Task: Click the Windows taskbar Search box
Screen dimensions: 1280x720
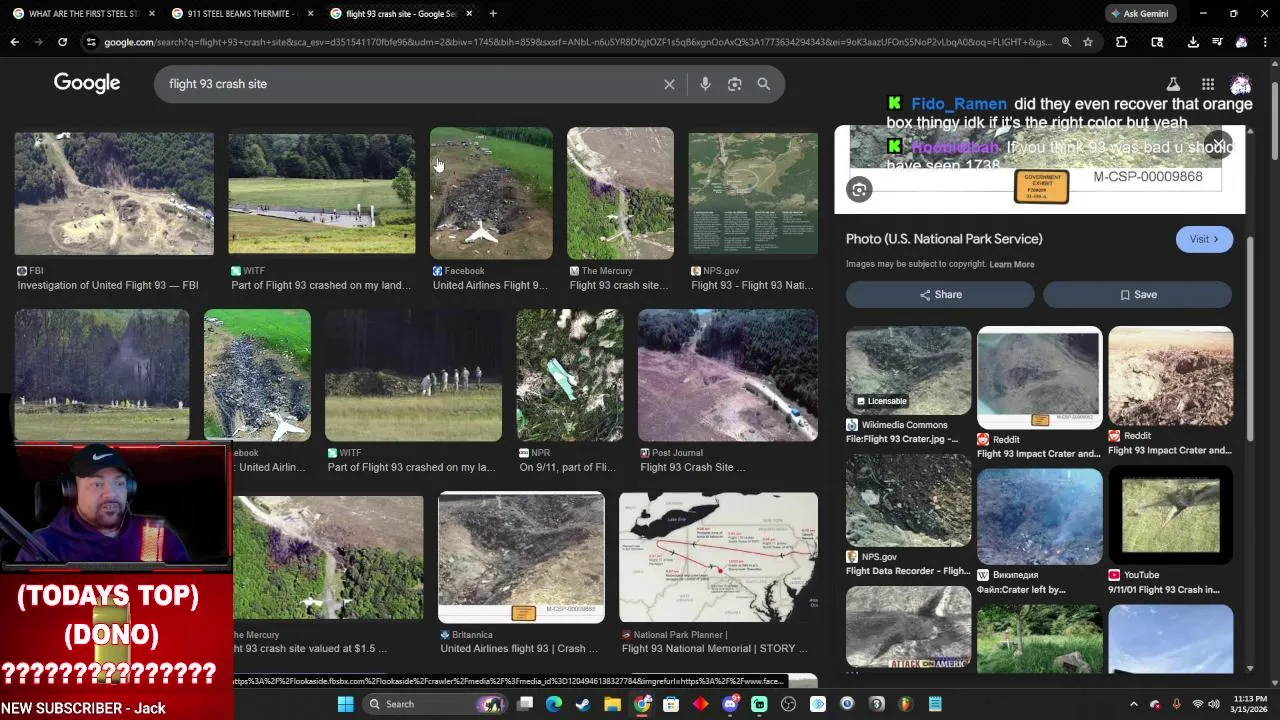Action: tap(436, 704)
